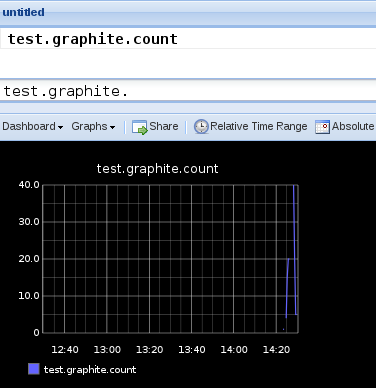Click the graph plot area center
376x388 pixels.
(170, 259)
